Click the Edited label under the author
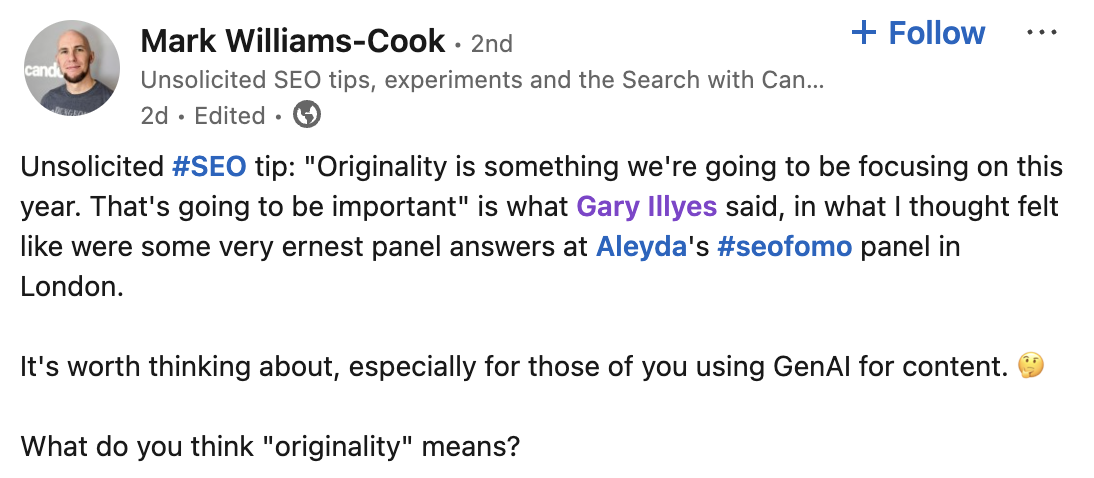 pos(229,116)
